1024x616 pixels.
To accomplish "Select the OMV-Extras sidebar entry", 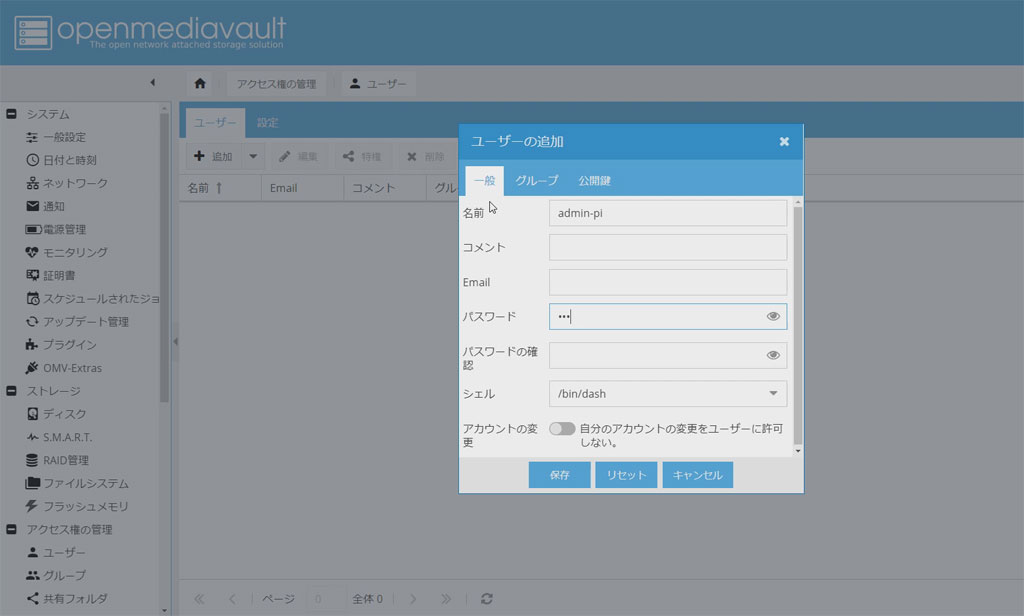I will click(x=71, y=368).
